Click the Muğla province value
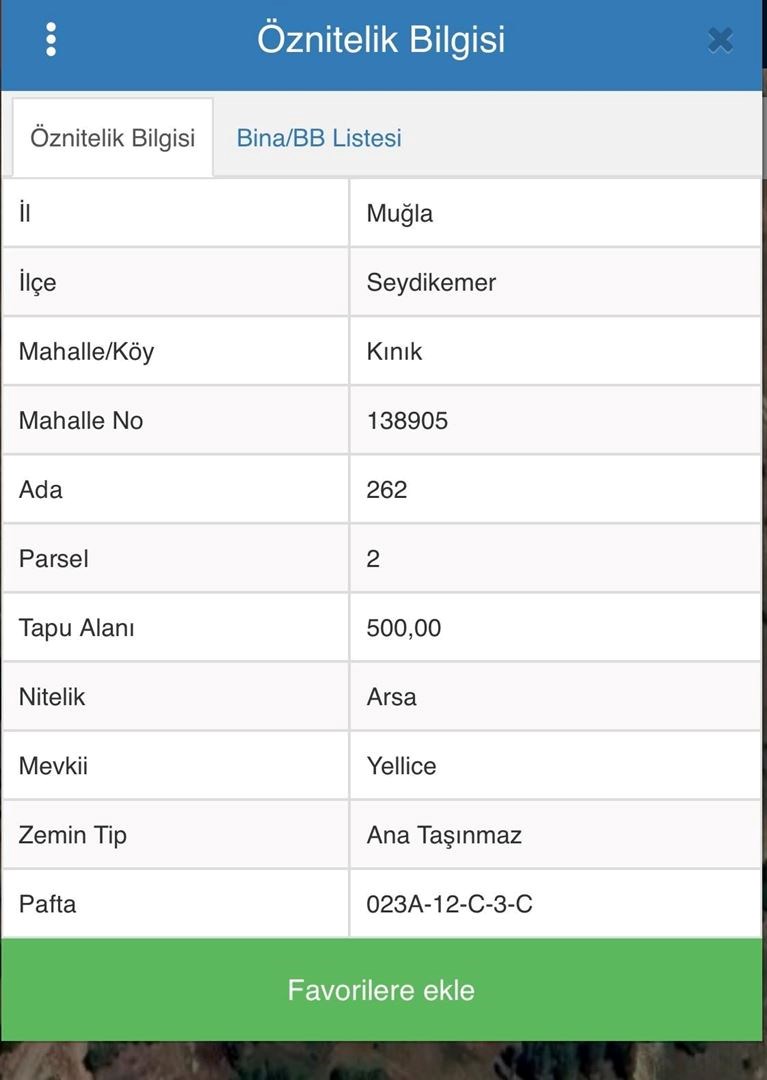This screenshot has height=1080, width=767. pos(399,214)
